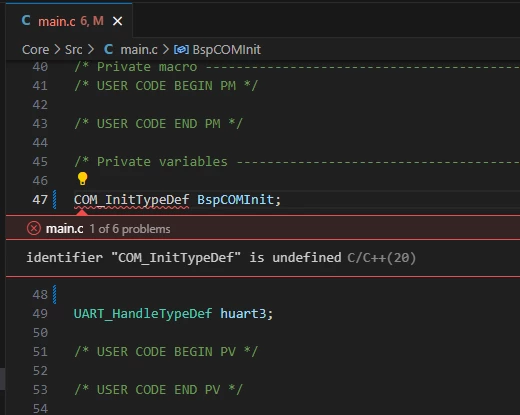Viewport: 520px width, 415px height.
Task: Click the C file icon in breadcrumb
Action: point(108,49)
